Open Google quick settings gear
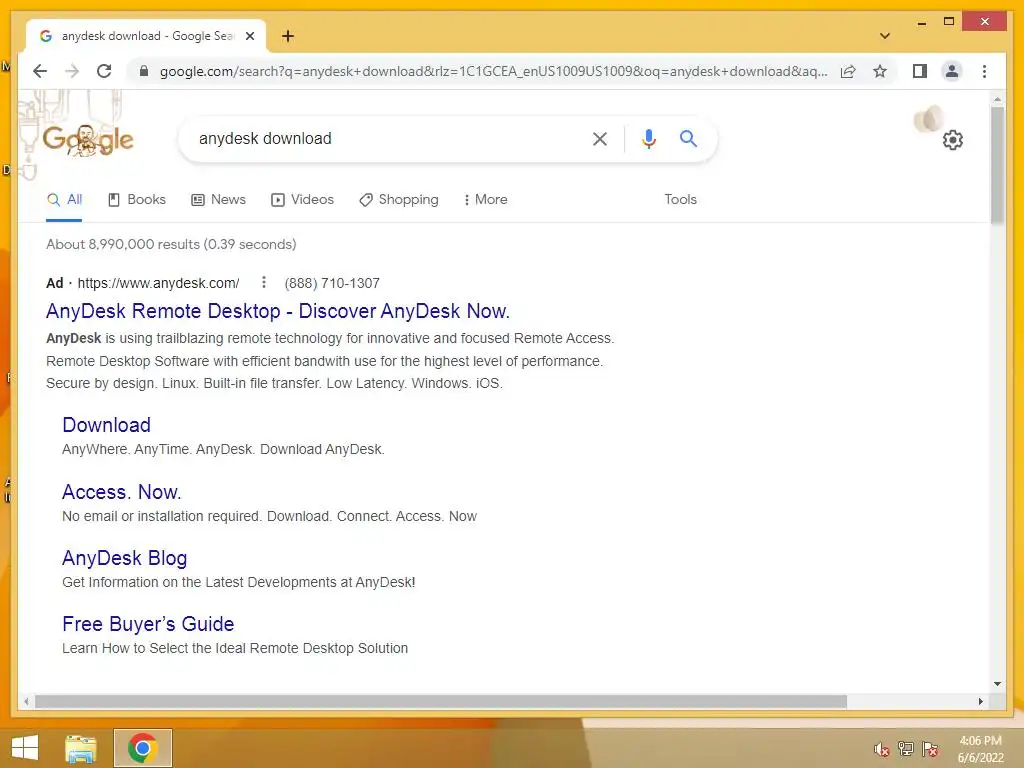 953,140
